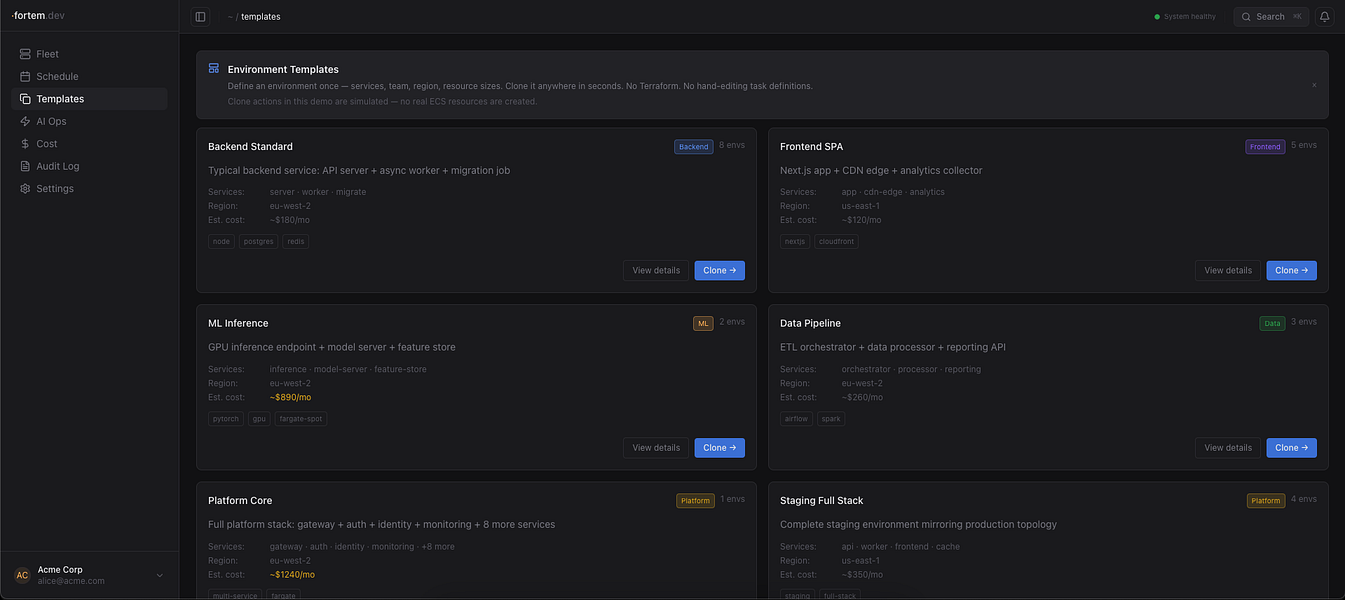Open Settings in the sidebar
1345x600 pixels.
(89, 188)
